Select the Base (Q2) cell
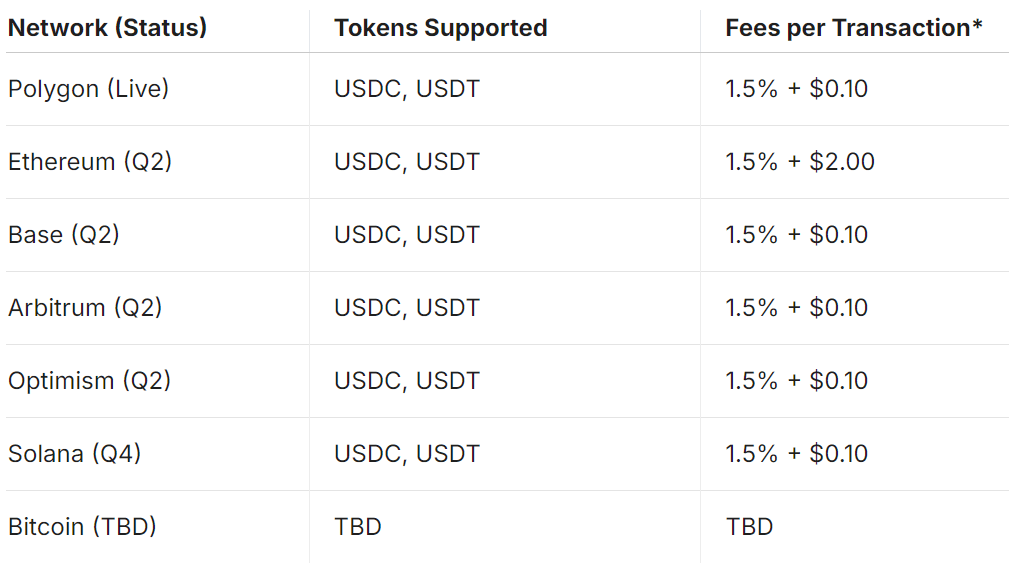This screenshot has width=1009, height=579. pos(64,235)
